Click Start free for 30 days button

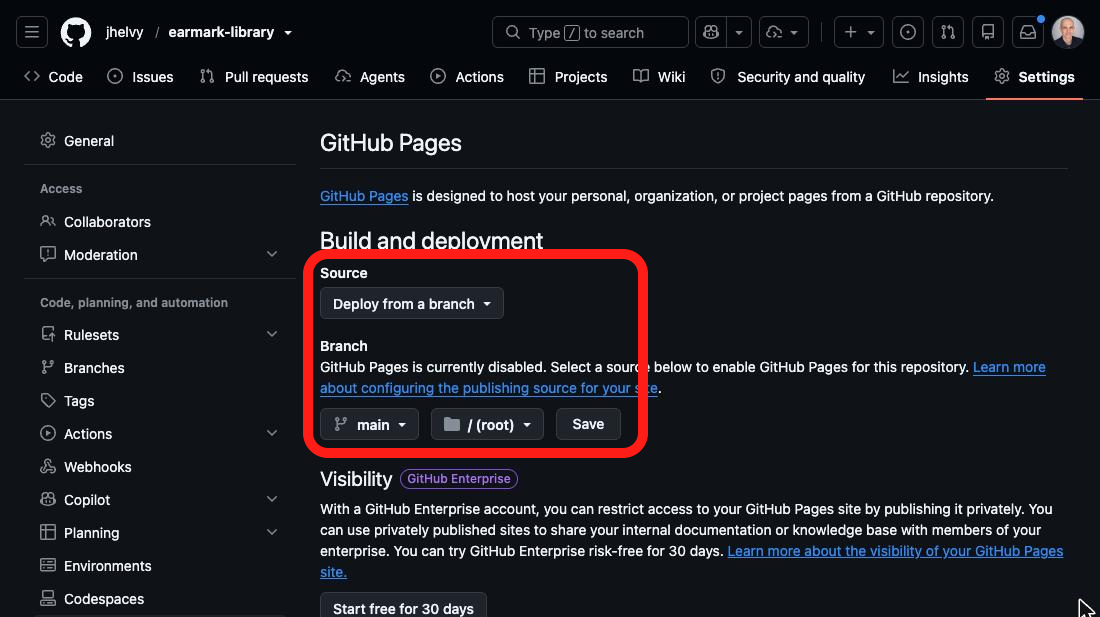coord(403,607)
